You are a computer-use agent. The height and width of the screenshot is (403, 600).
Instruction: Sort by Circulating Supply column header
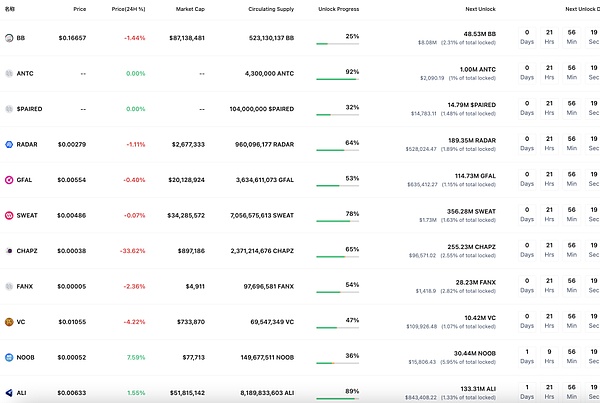coord(270,9)
